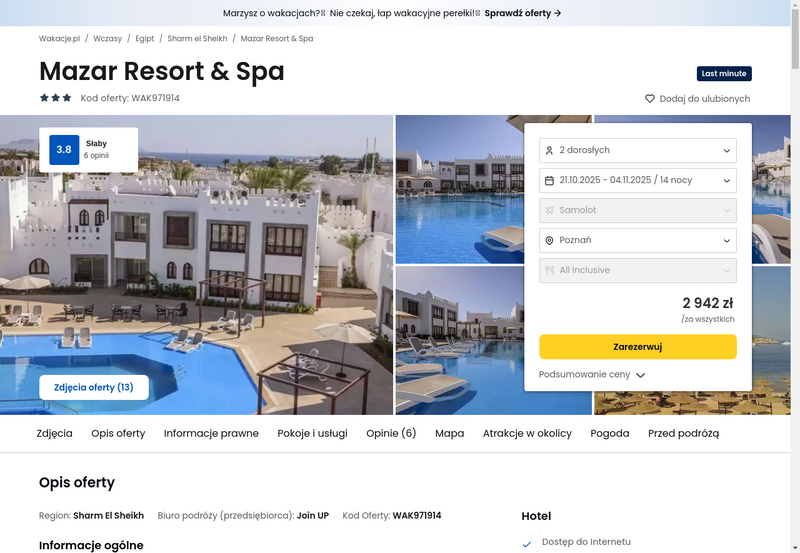
Task: Navigate to Sharm el Sheikh breadcrumb
Action: pyautogui.click(x=197, y=38)
